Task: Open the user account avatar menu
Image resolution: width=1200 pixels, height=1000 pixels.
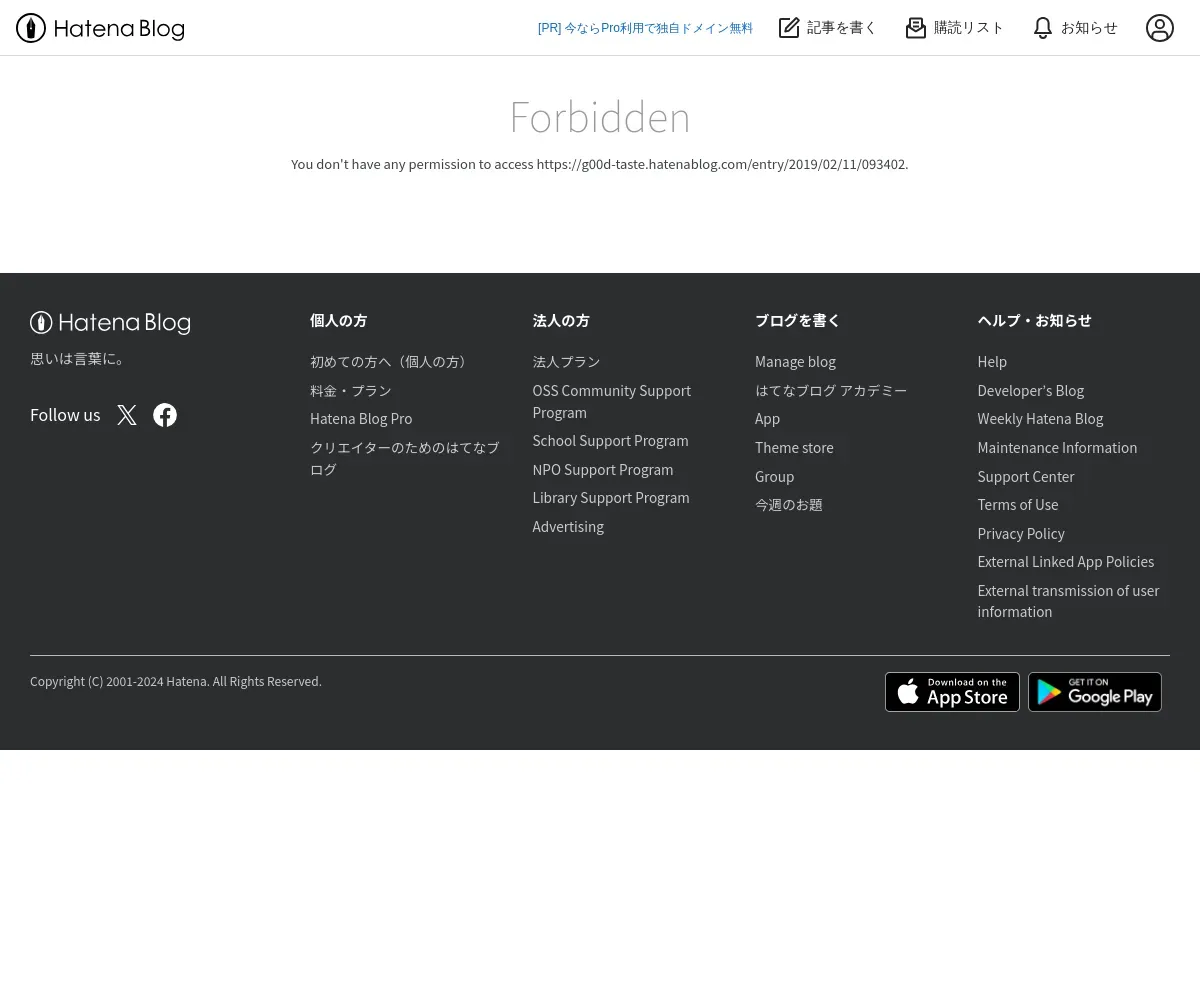Action: point(1160,28)
